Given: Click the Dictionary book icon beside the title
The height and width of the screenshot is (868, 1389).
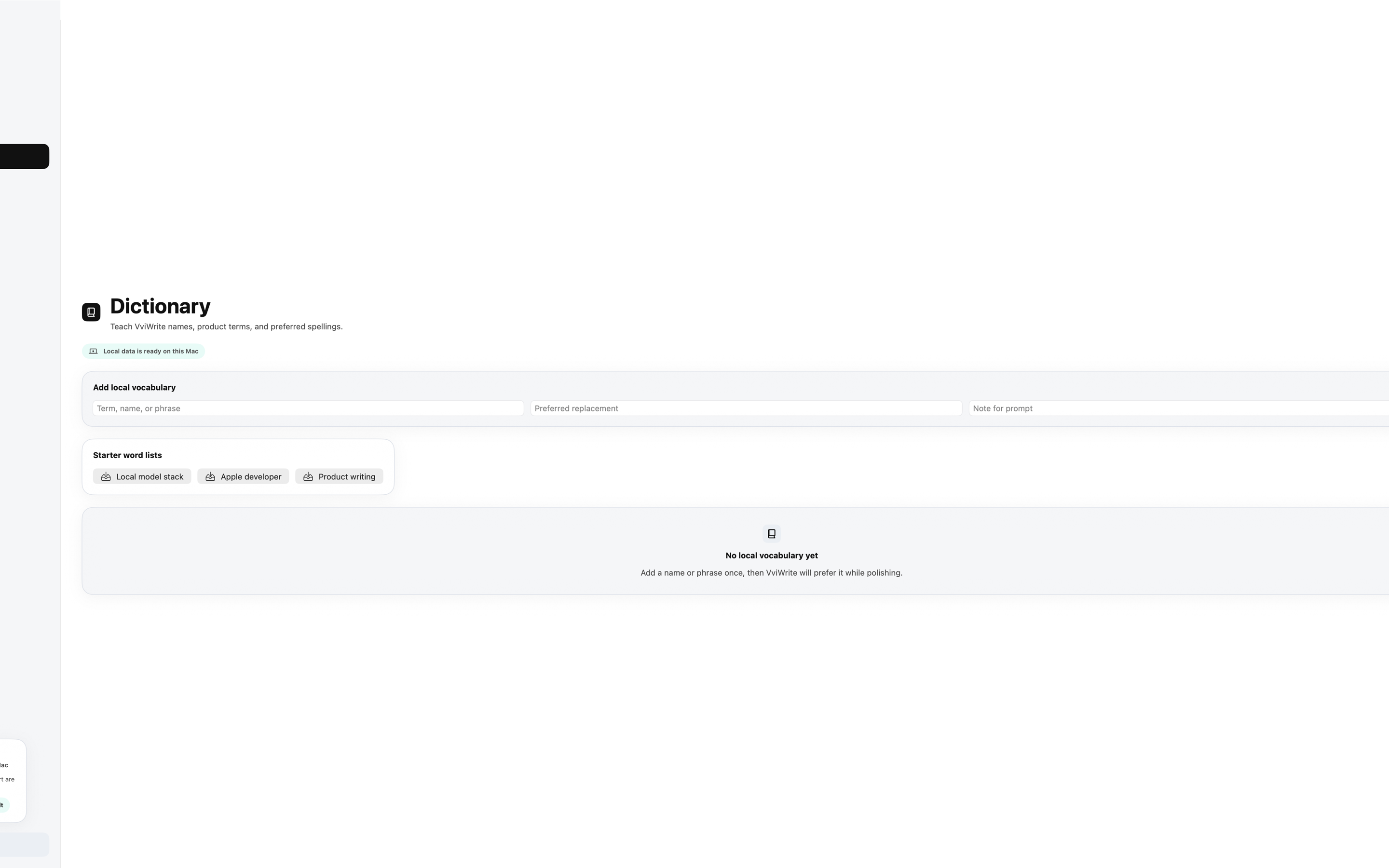Looking at the screenshot, I should pyautogui.click(x=91, y=312).
